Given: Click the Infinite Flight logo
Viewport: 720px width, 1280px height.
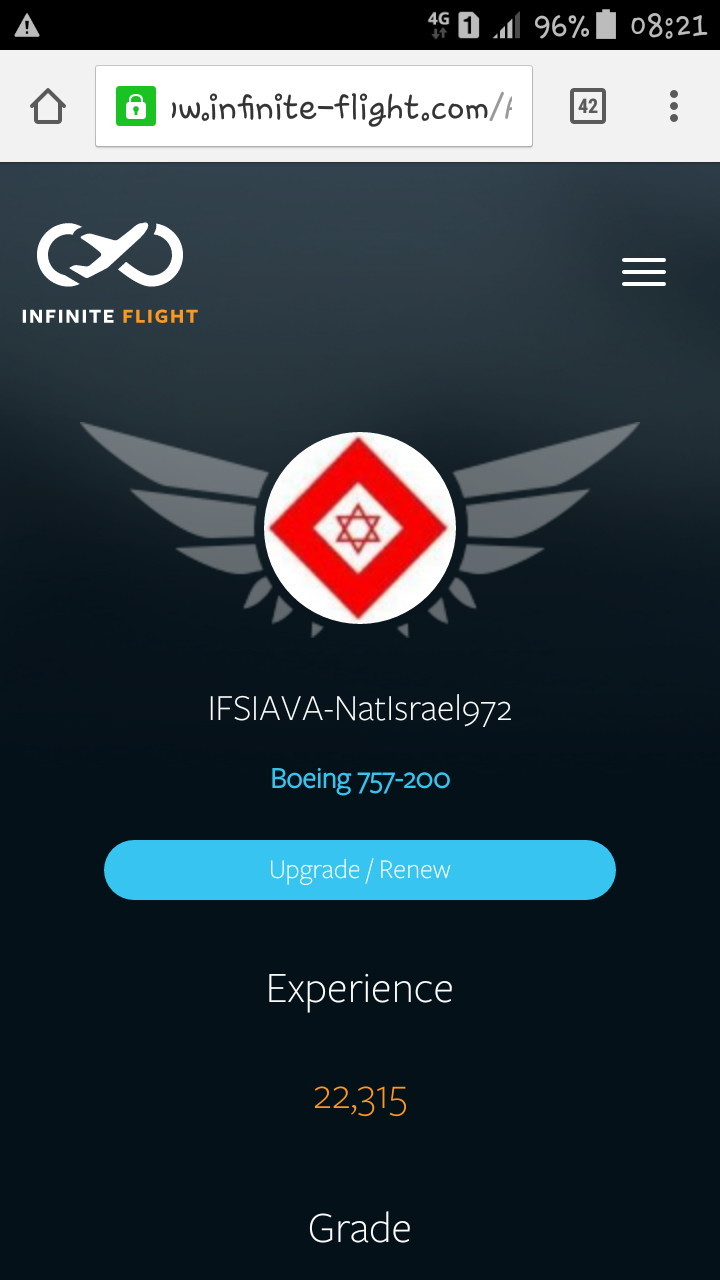Looking at the screenshot, I should tap(110, 274).
